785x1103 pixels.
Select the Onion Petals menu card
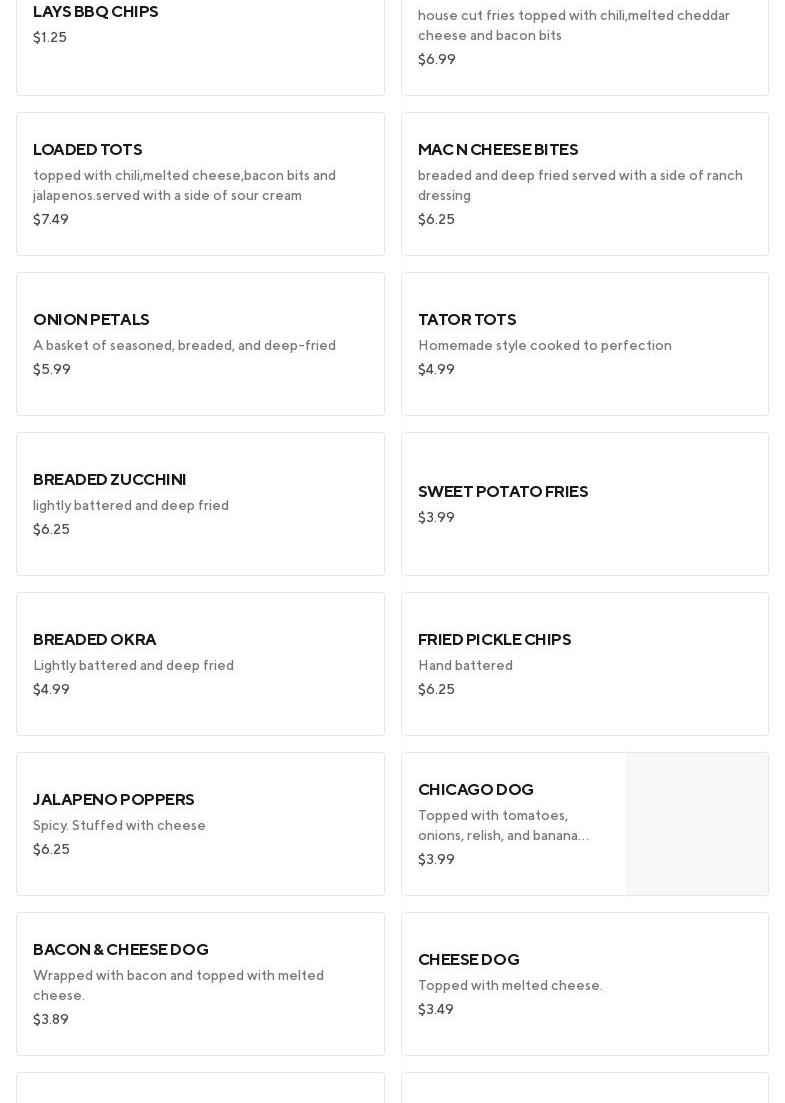pos(200,344)
